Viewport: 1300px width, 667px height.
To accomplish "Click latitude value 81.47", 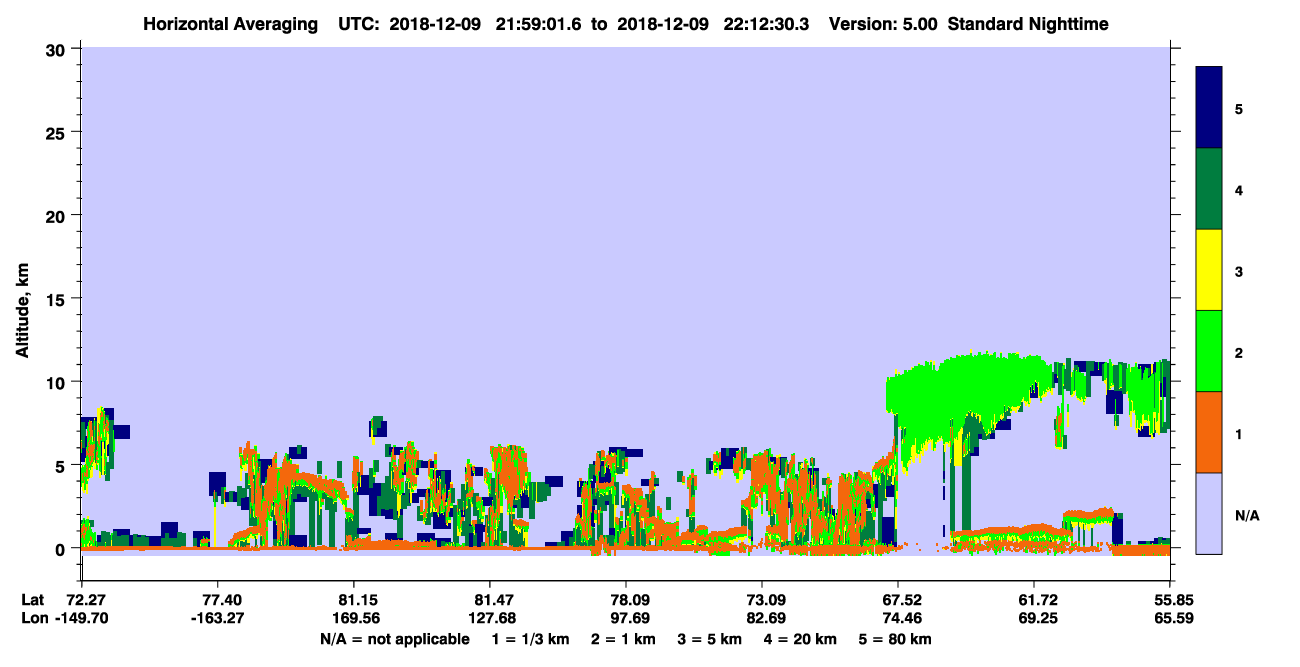I will coord(490,599).
